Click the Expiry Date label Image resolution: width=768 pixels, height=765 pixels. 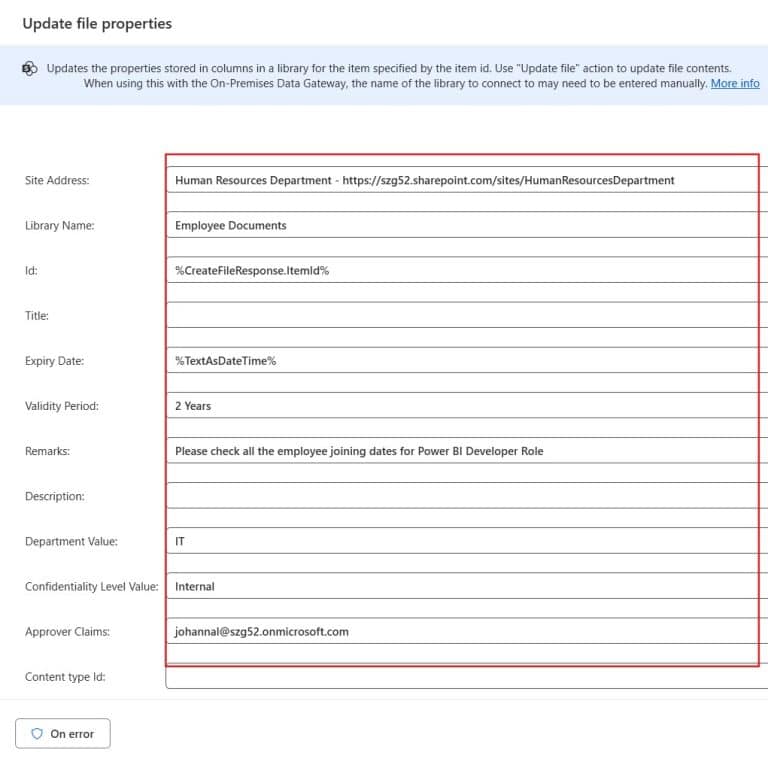[54, 361]
